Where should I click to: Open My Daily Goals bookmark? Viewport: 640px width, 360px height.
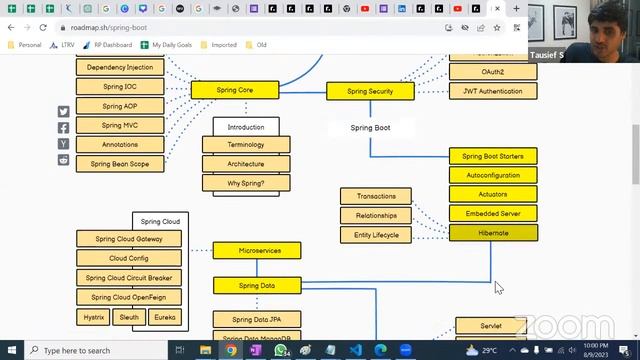click(166, 45)
